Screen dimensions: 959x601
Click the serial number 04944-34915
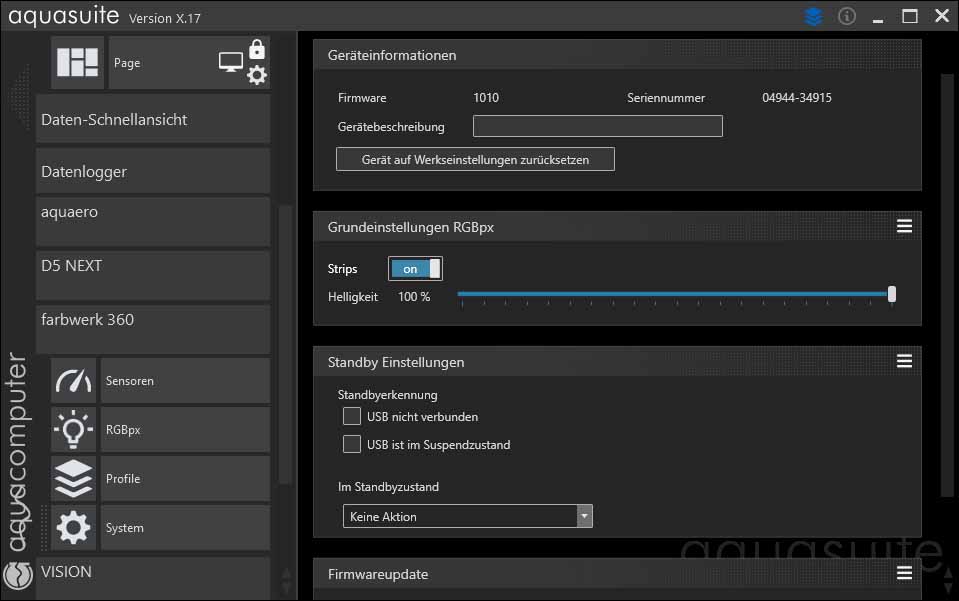click(x=796, y=98)
